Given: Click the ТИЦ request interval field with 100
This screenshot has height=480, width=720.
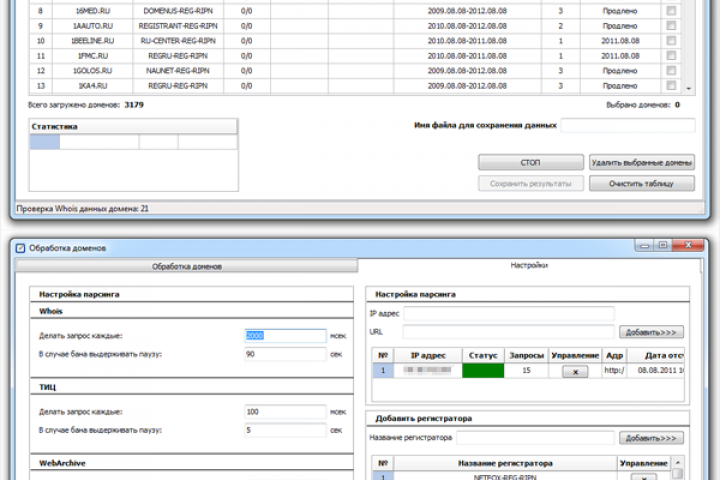Looking at the screenshot, I should [x=285, y=412].
